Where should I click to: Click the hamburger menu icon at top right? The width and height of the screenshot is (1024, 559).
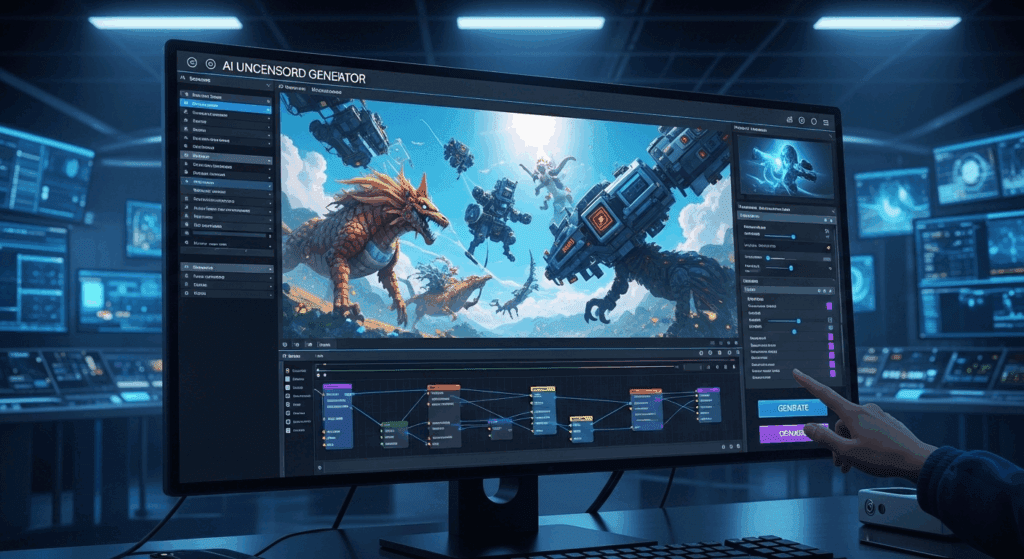826,122
